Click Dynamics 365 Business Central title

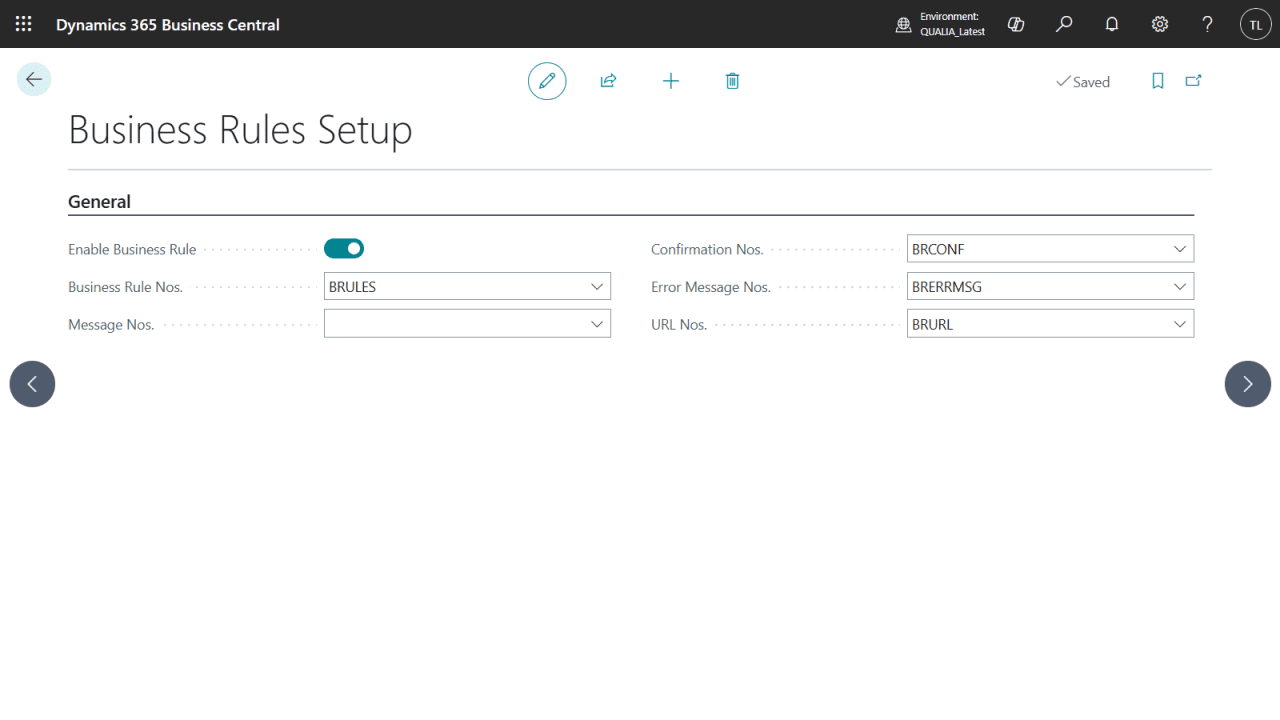click(x=168, y=24)
